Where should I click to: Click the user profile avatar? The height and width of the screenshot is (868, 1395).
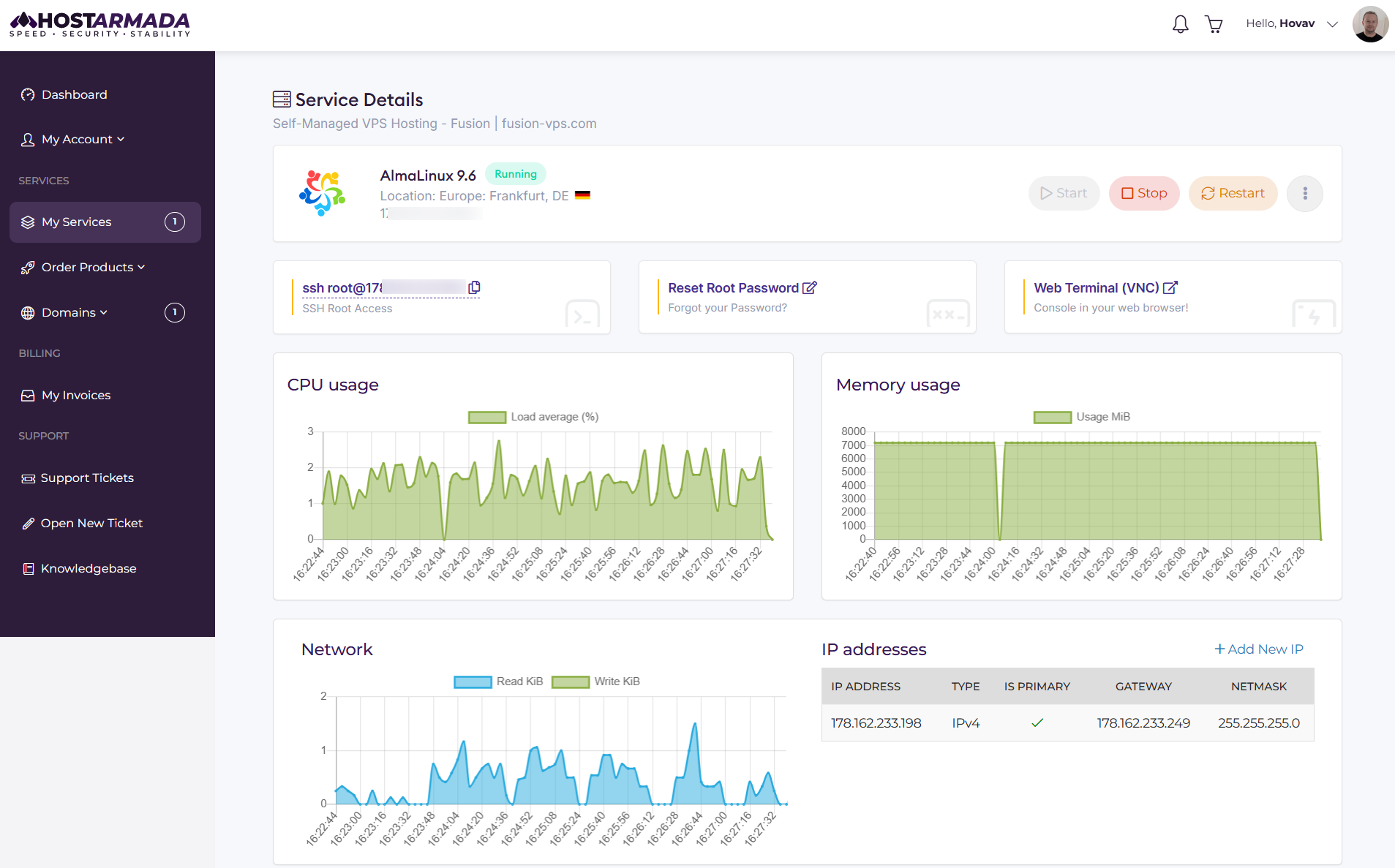[1370, 24]
